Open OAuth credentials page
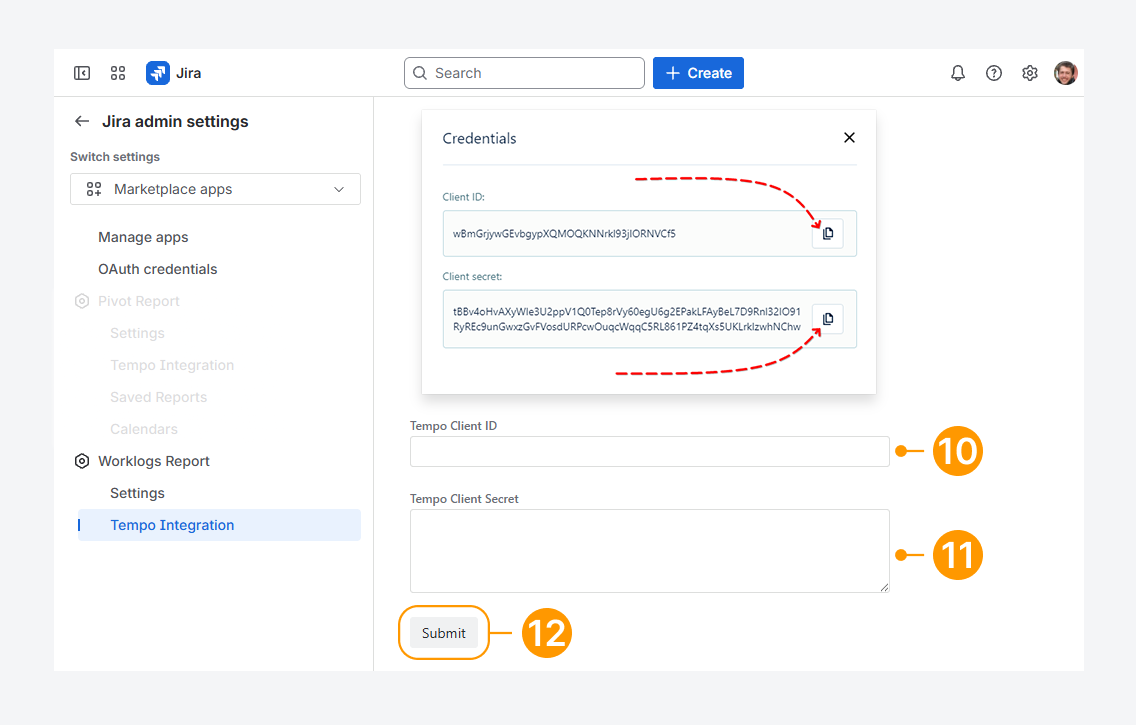1136x725 pixels. pos(158,269)
